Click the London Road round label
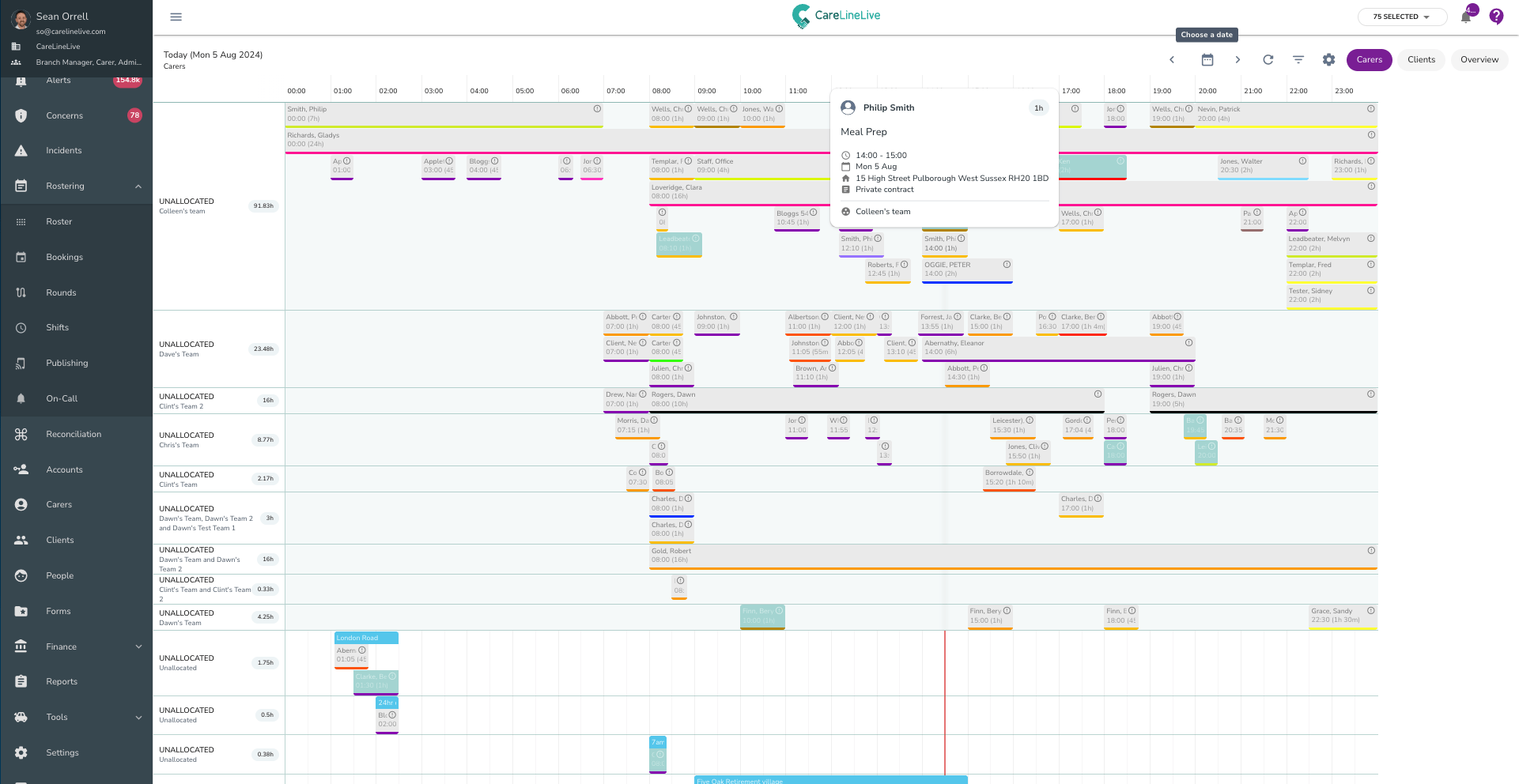 (365, 638)
